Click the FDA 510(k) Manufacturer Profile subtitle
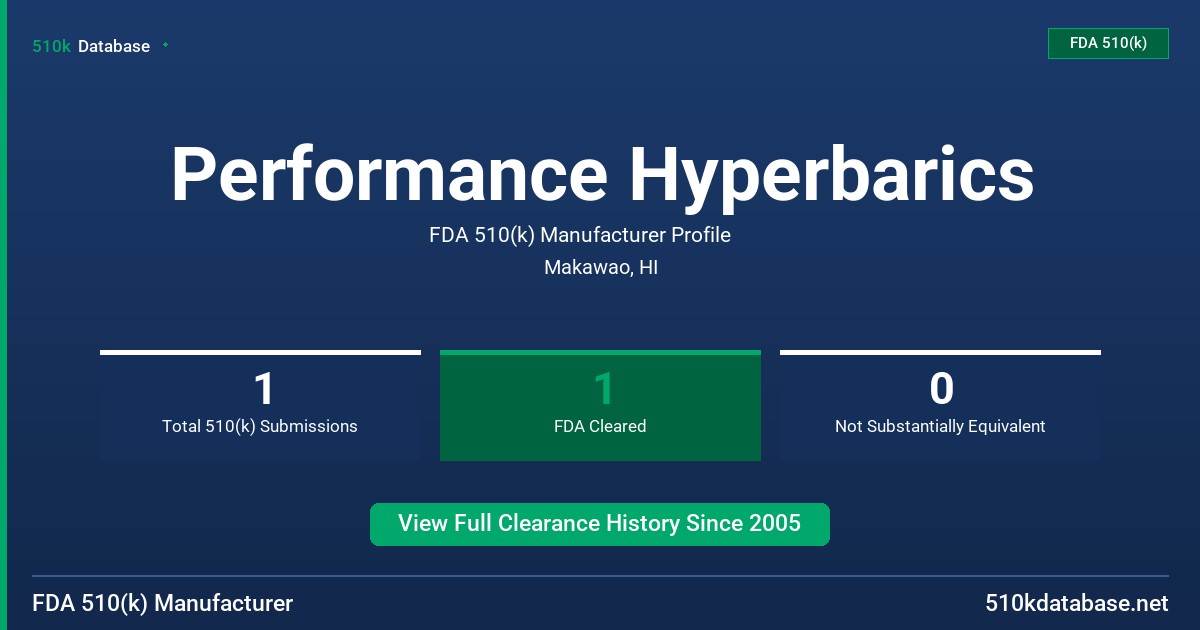 tap(580, 236)
